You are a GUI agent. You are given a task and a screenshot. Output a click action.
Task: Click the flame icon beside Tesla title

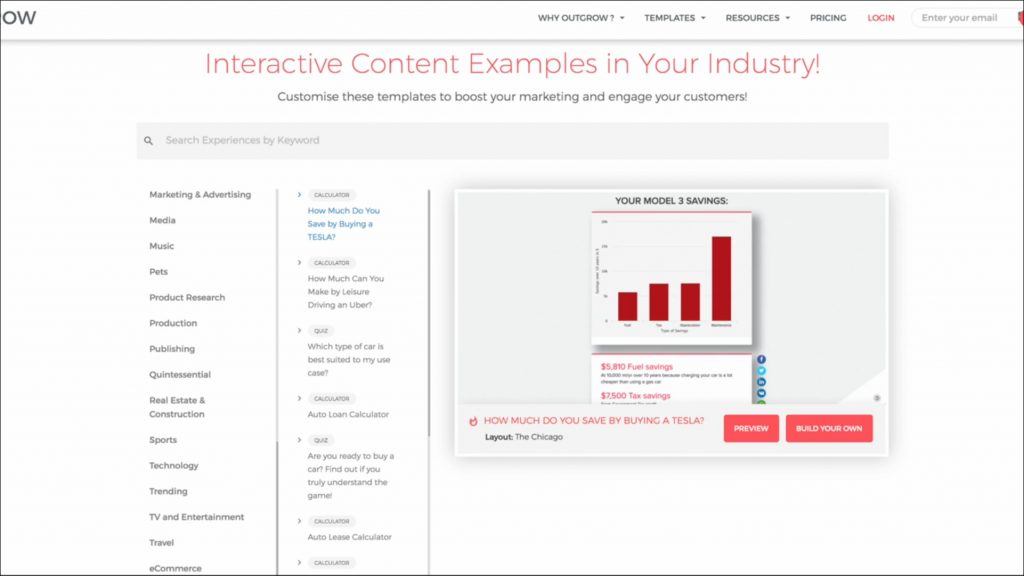pyautogui.click(x=474, y=422)
